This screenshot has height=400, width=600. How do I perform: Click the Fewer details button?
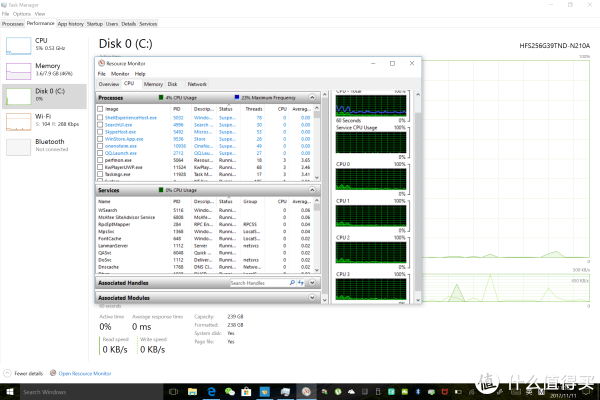tap(23, 373)
